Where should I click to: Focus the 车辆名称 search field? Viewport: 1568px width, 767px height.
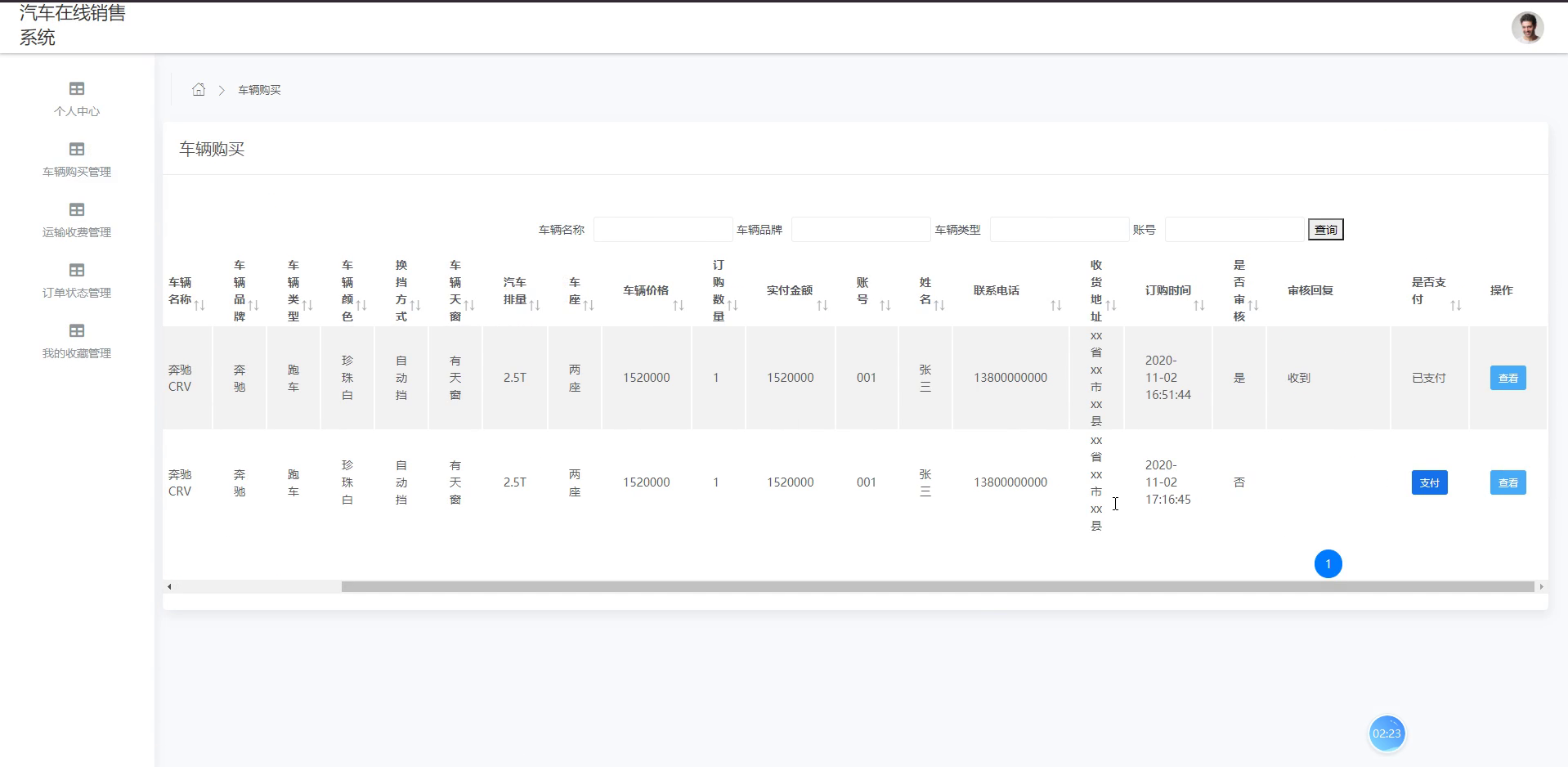(x=663, y=230)
